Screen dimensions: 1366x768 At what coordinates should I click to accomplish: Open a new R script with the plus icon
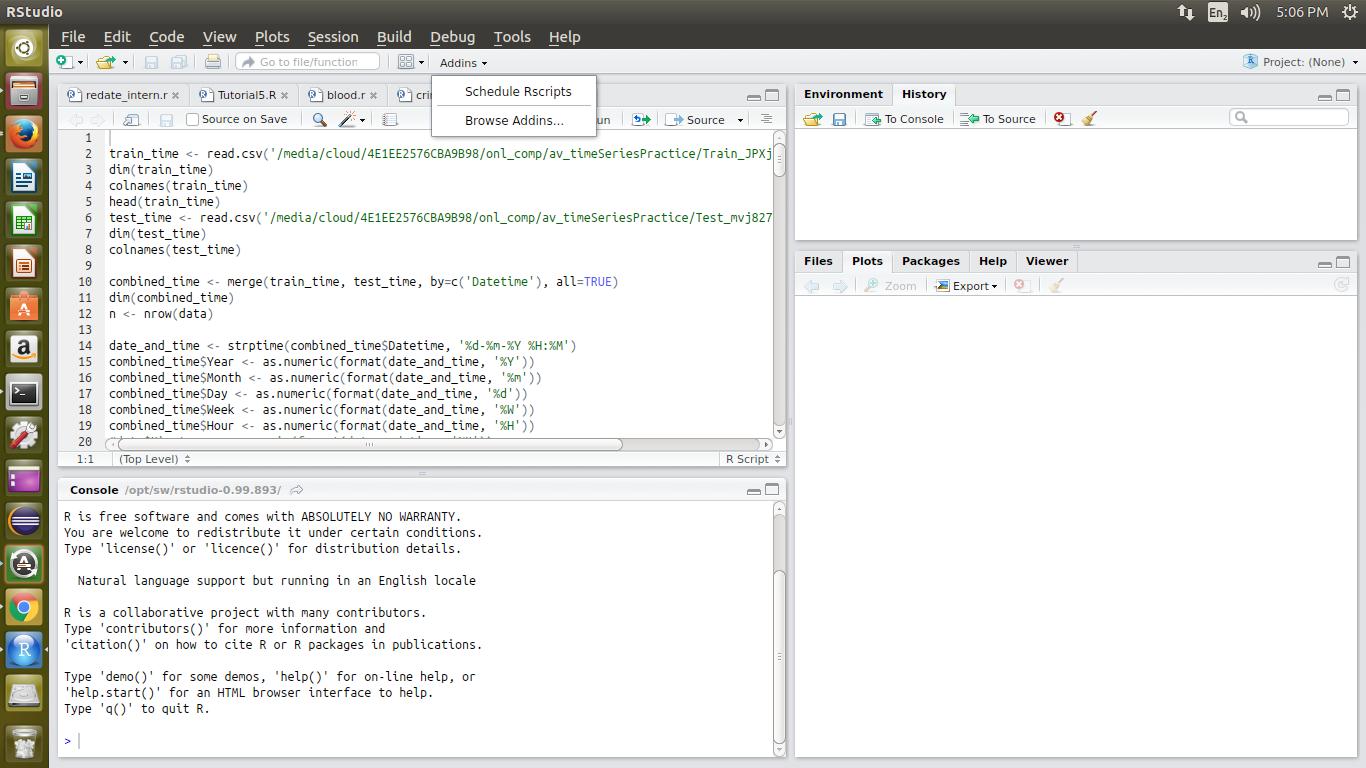click(x=63, y=61)
